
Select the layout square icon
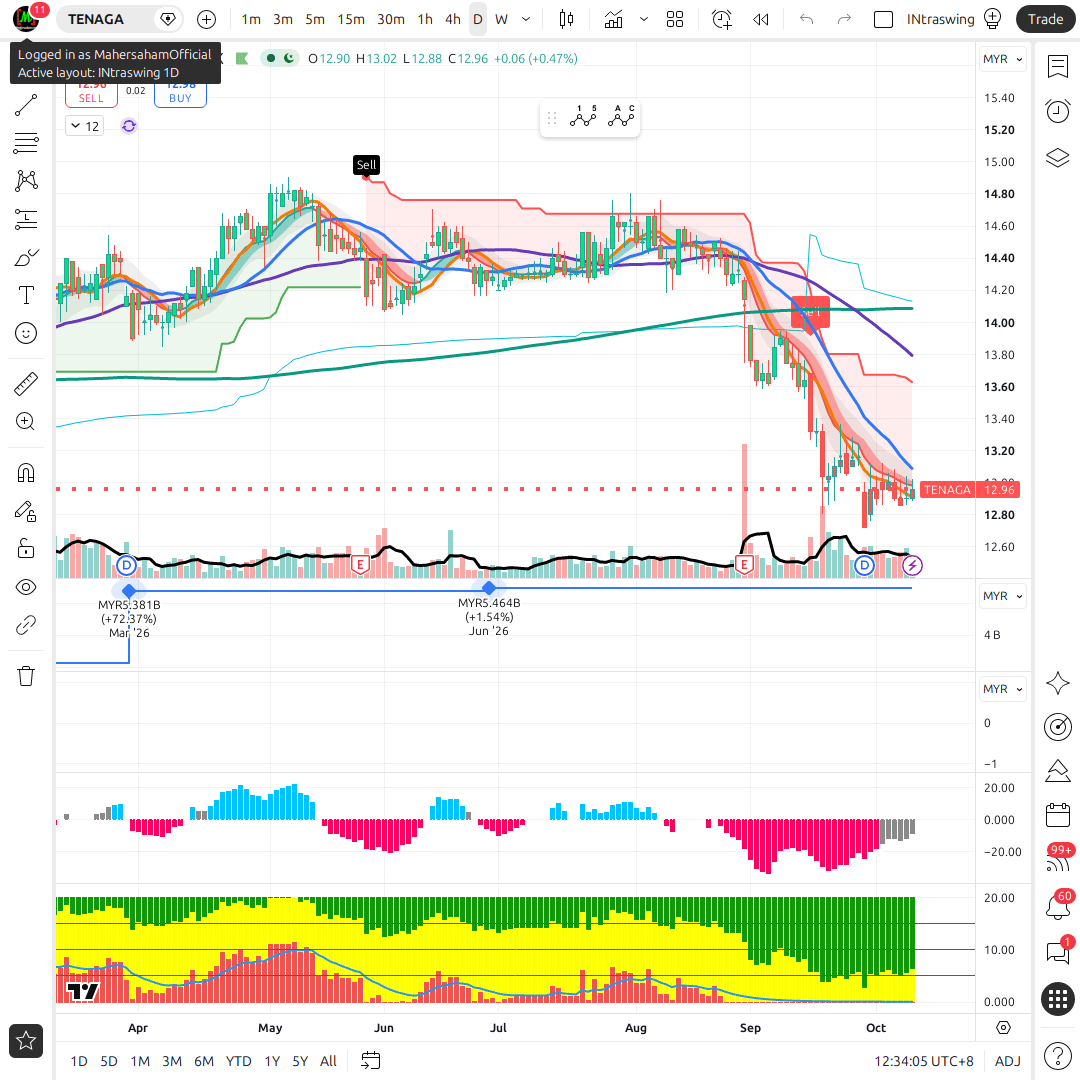click(x=883, y=19)
